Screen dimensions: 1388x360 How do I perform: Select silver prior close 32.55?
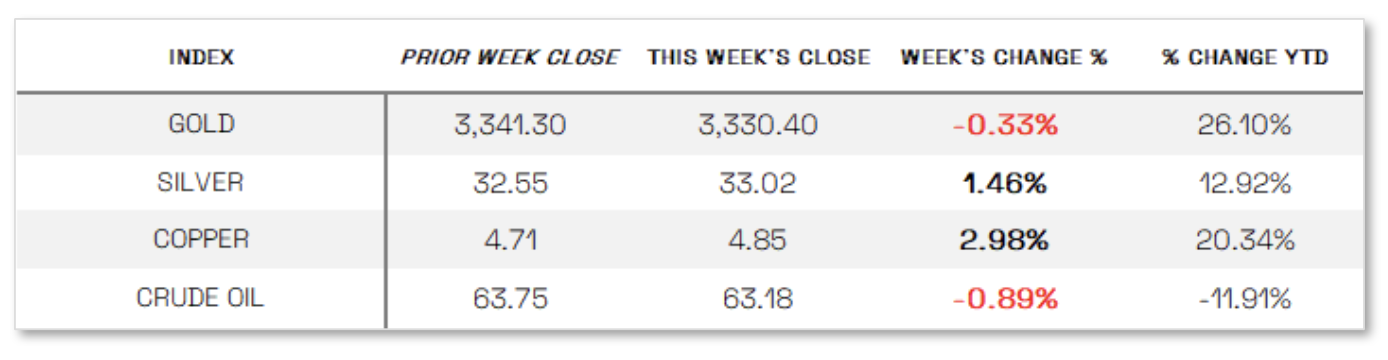[509, 183]
